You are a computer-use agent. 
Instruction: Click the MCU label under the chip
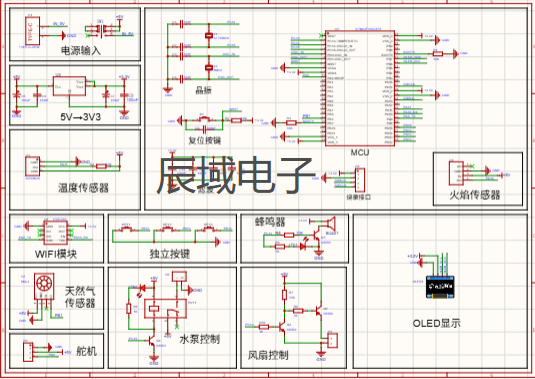(360, 152)
